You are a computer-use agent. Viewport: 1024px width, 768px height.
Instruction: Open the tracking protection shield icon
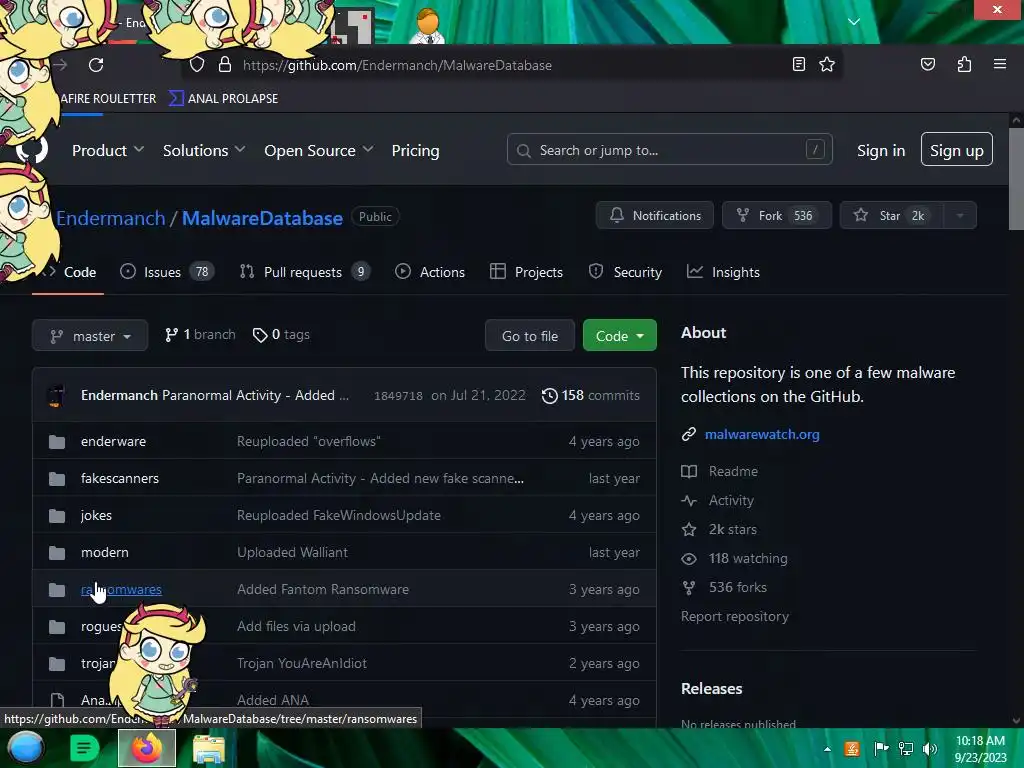tap(197, 65)
